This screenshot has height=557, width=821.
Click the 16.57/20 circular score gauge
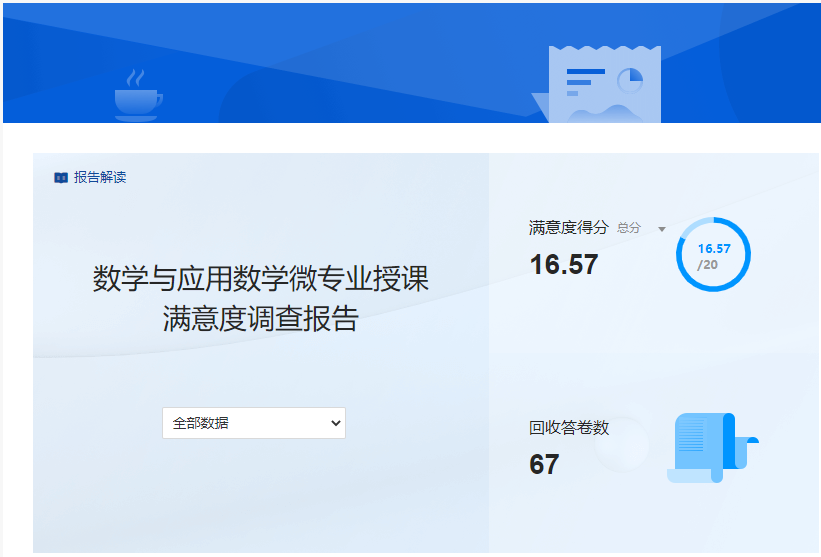pos(713,254)
